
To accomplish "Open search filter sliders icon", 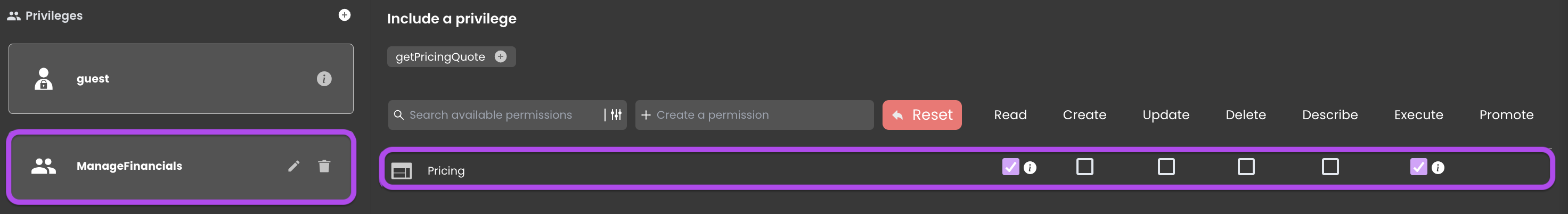I will tap(616, 115).
